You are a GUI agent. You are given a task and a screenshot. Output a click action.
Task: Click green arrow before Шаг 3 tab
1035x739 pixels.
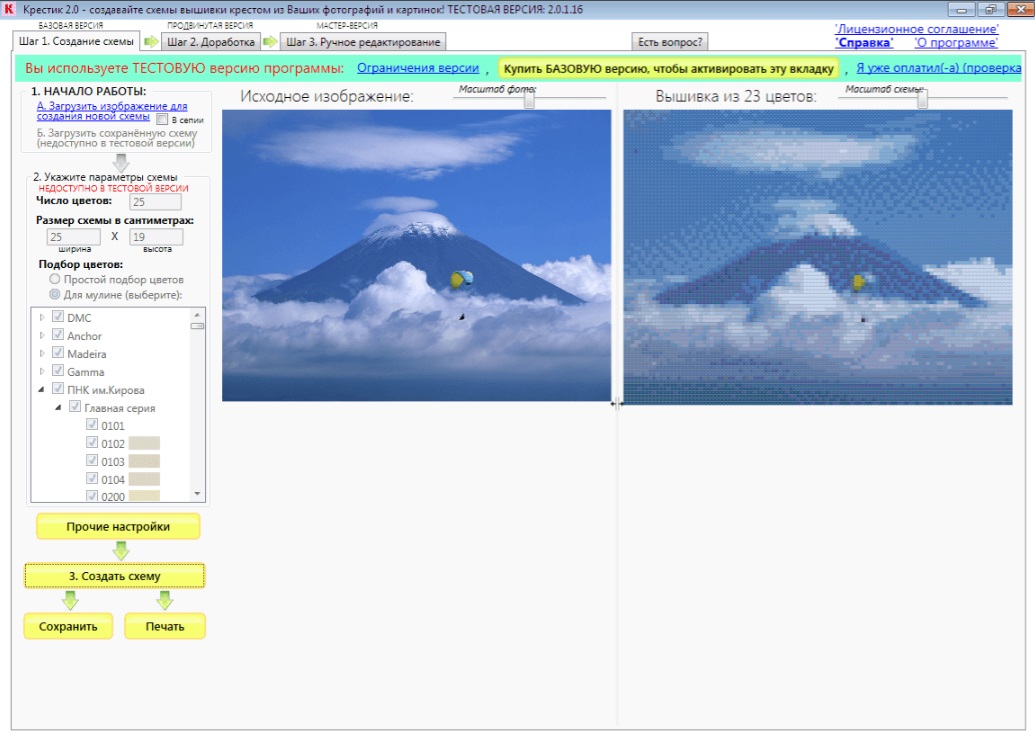(x=270, y=42)
